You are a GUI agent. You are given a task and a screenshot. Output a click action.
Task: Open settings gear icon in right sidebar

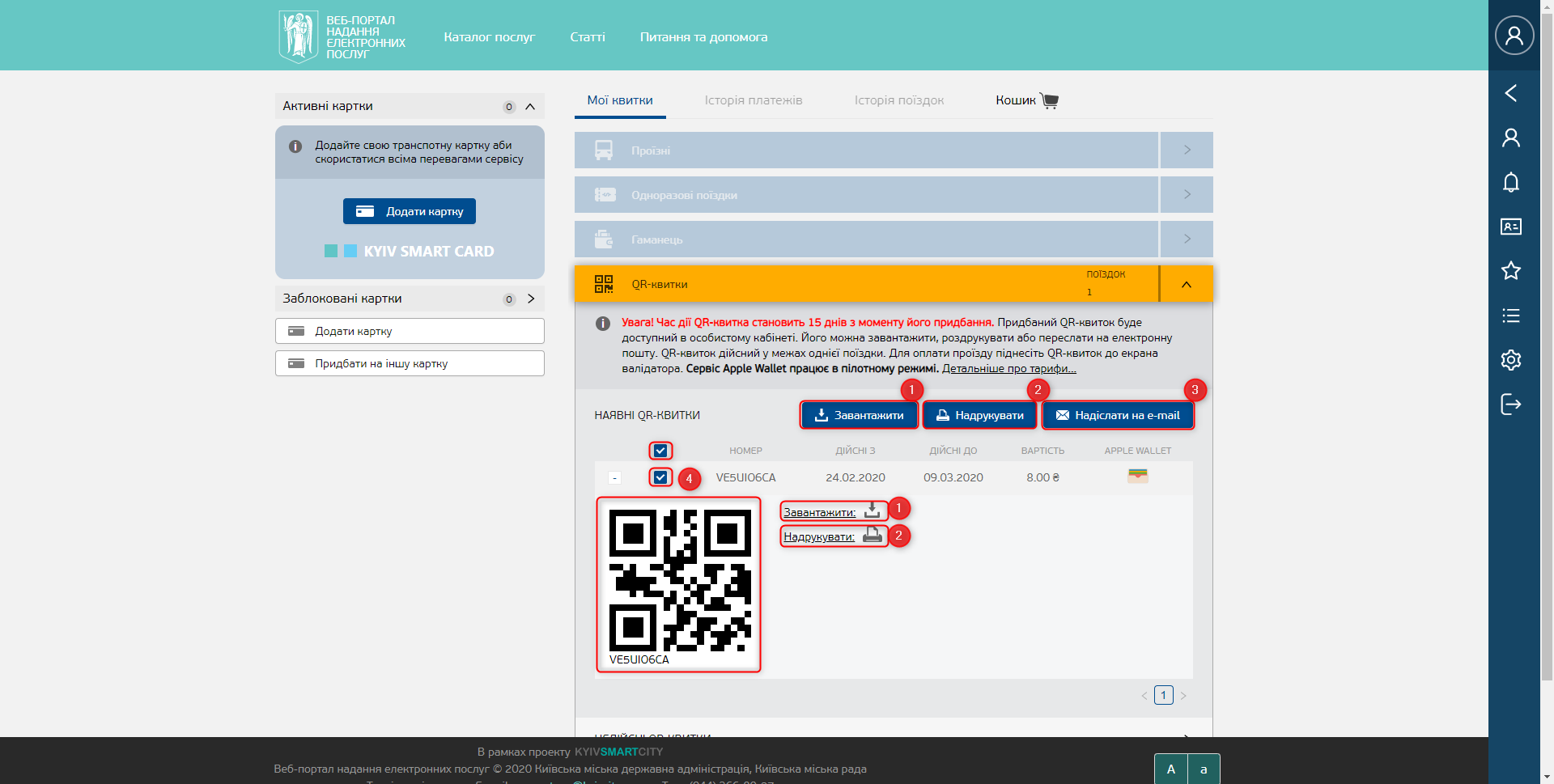coord(1510,360)
